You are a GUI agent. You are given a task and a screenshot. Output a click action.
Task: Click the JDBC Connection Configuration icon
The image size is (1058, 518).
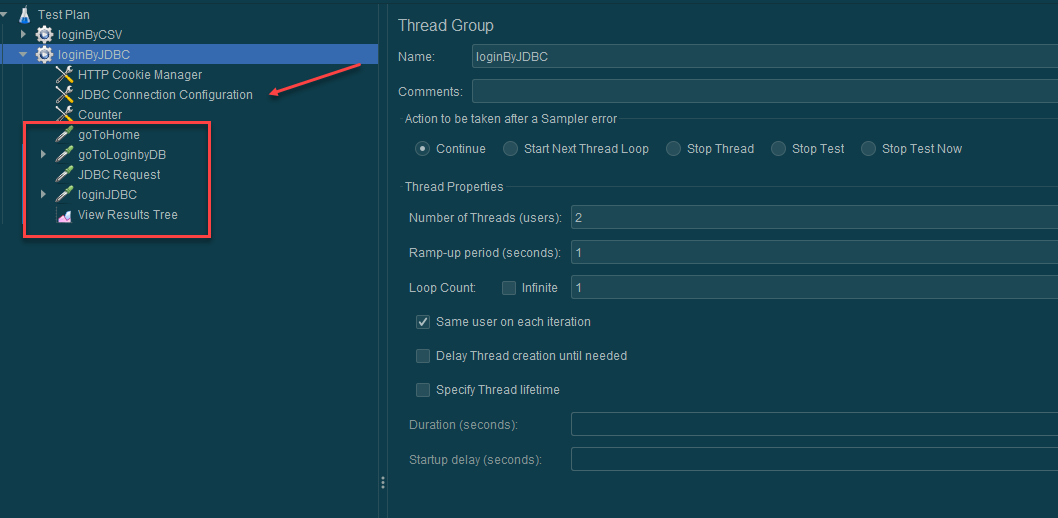tap(64, 95)
